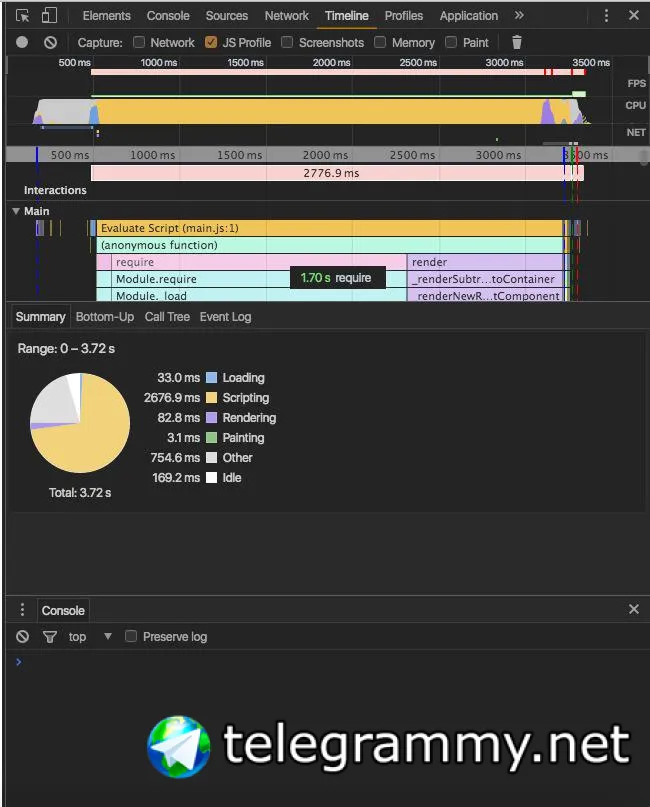Switch to the Console tab in top bar

click(x=168, y=16)
